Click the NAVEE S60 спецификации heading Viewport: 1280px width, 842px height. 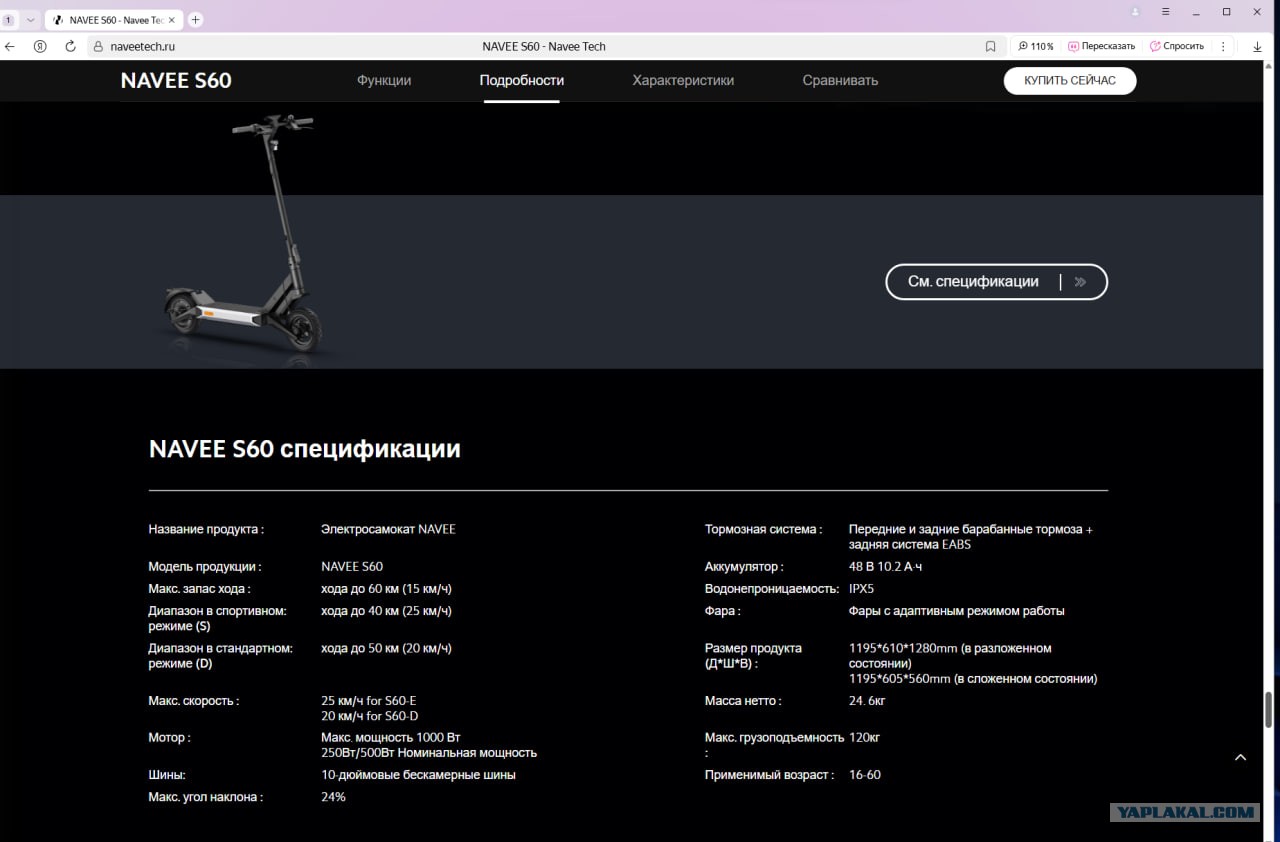[305, 449]
